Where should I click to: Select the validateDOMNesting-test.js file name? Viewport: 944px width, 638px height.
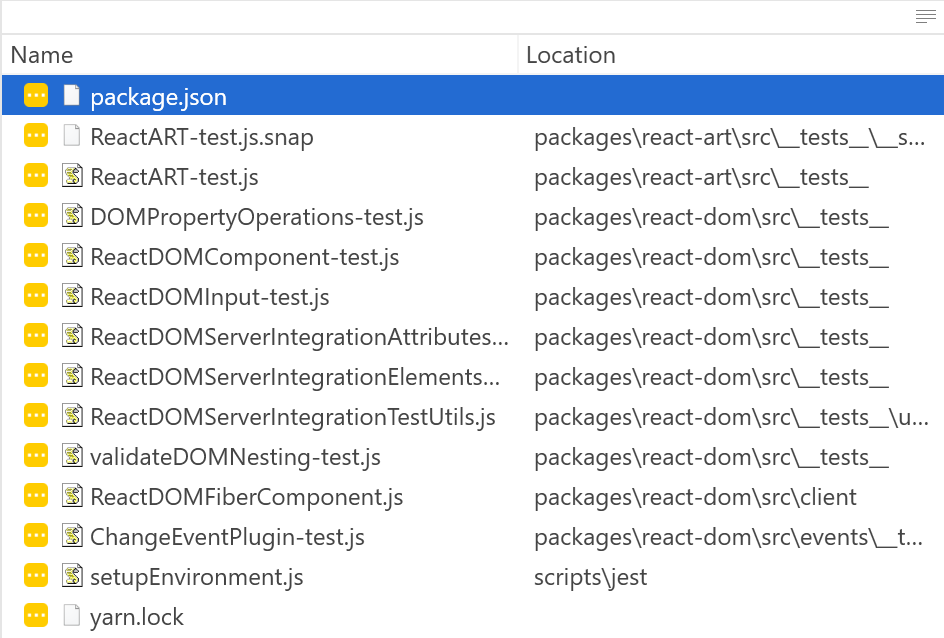click(x=235, y=458)
